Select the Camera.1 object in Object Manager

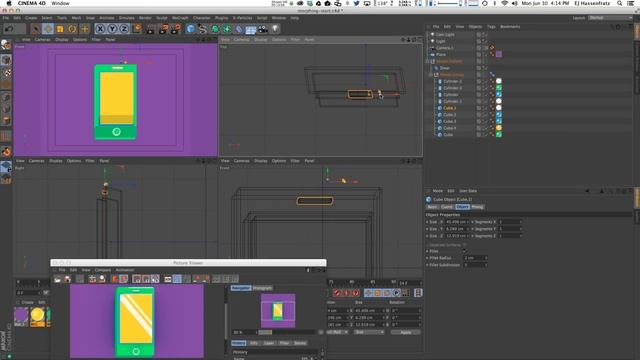444,48
